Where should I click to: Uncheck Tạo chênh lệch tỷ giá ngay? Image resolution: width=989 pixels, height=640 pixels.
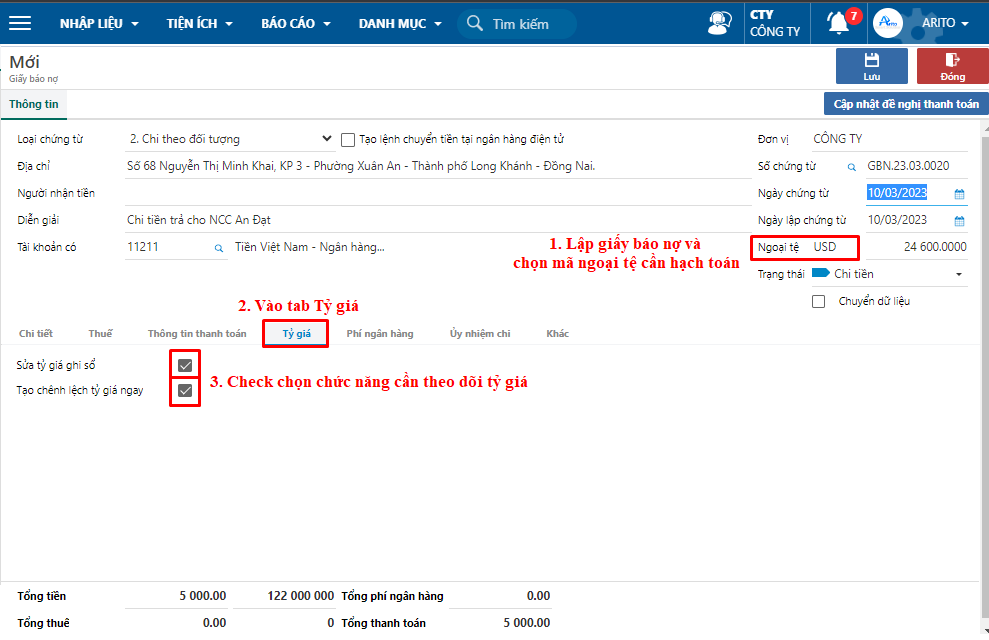[x=185, y=391]
